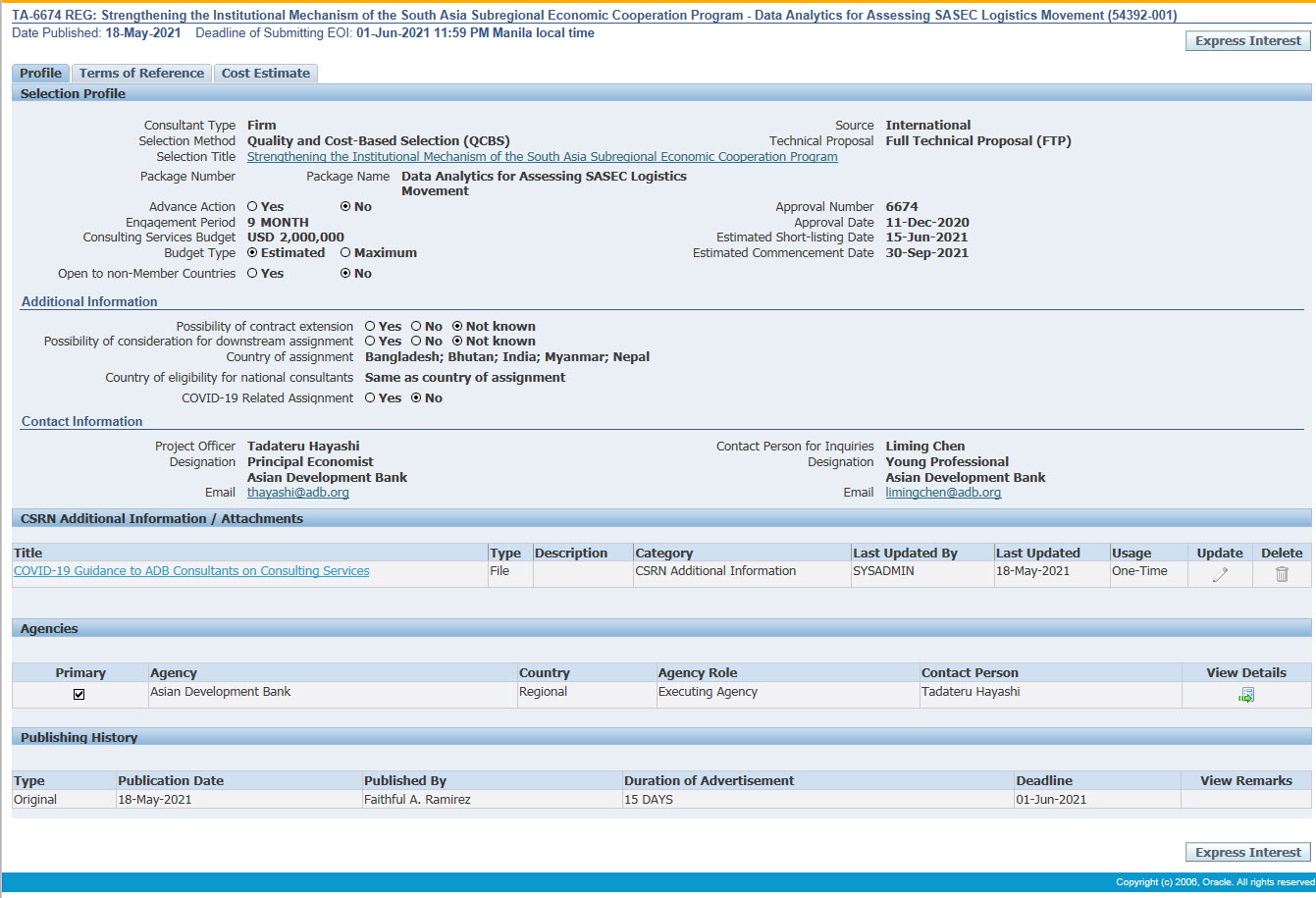Click the trash Delete icon in attachments row
The width and height of the screenshot is (1316, 898).
(x=1282, y=574)
